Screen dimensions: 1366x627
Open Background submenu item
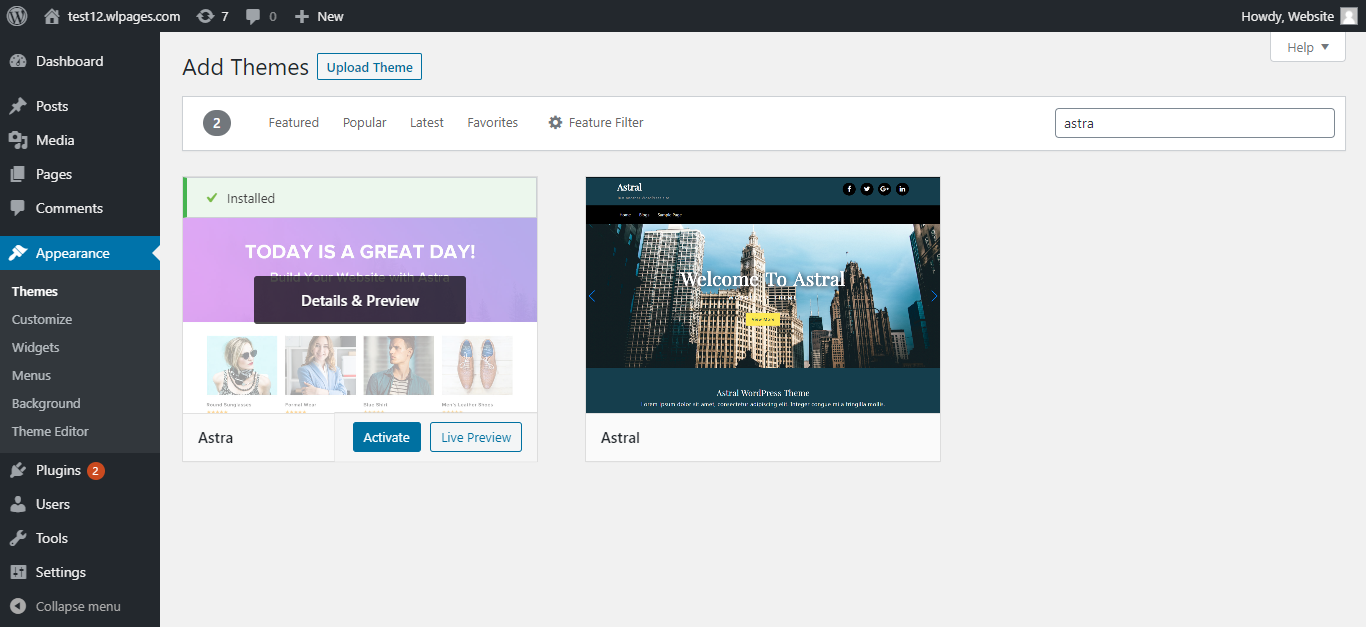click(x=46, y=404)
